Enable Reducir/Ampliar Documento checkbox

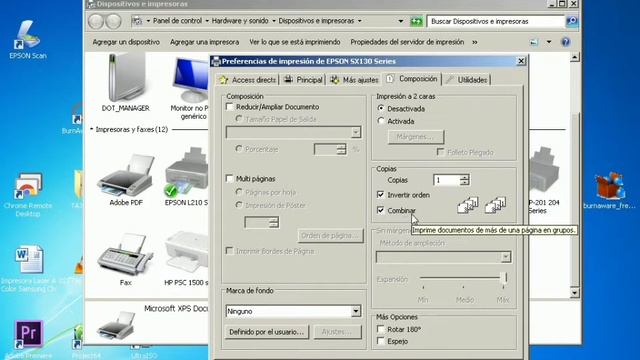tap(229, 107)
